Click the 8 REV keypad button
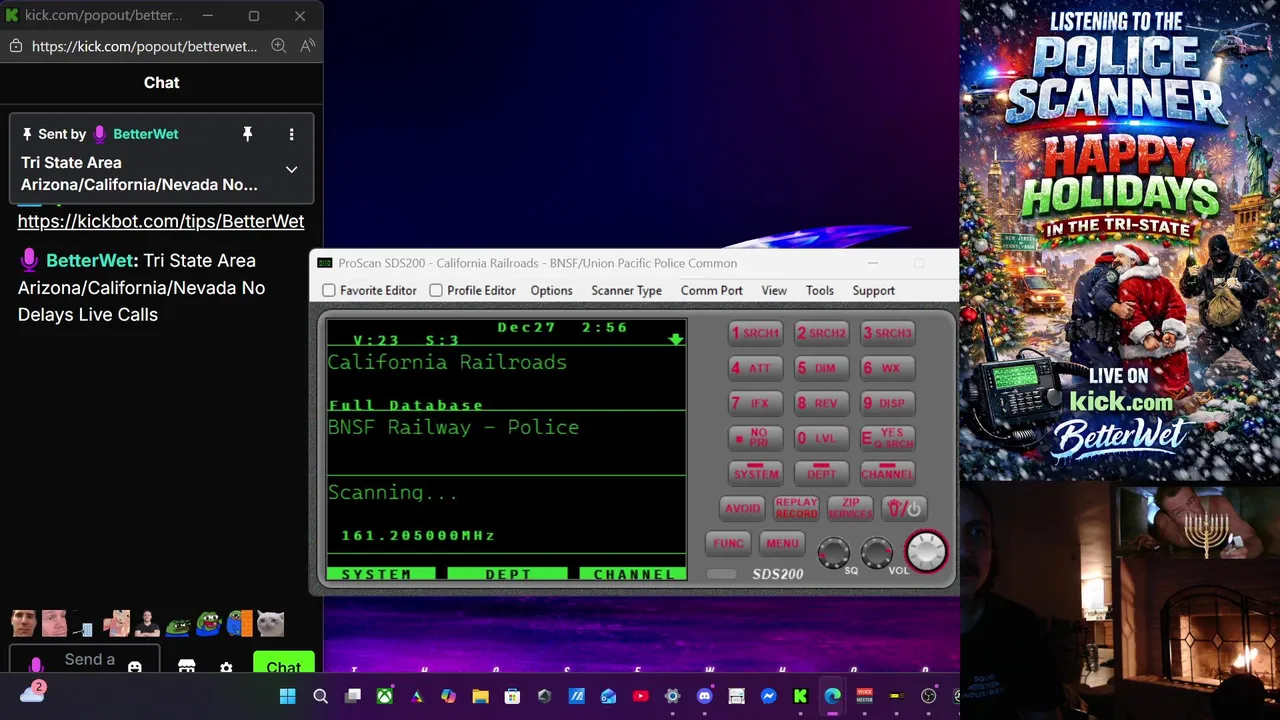 pos(821,403)
